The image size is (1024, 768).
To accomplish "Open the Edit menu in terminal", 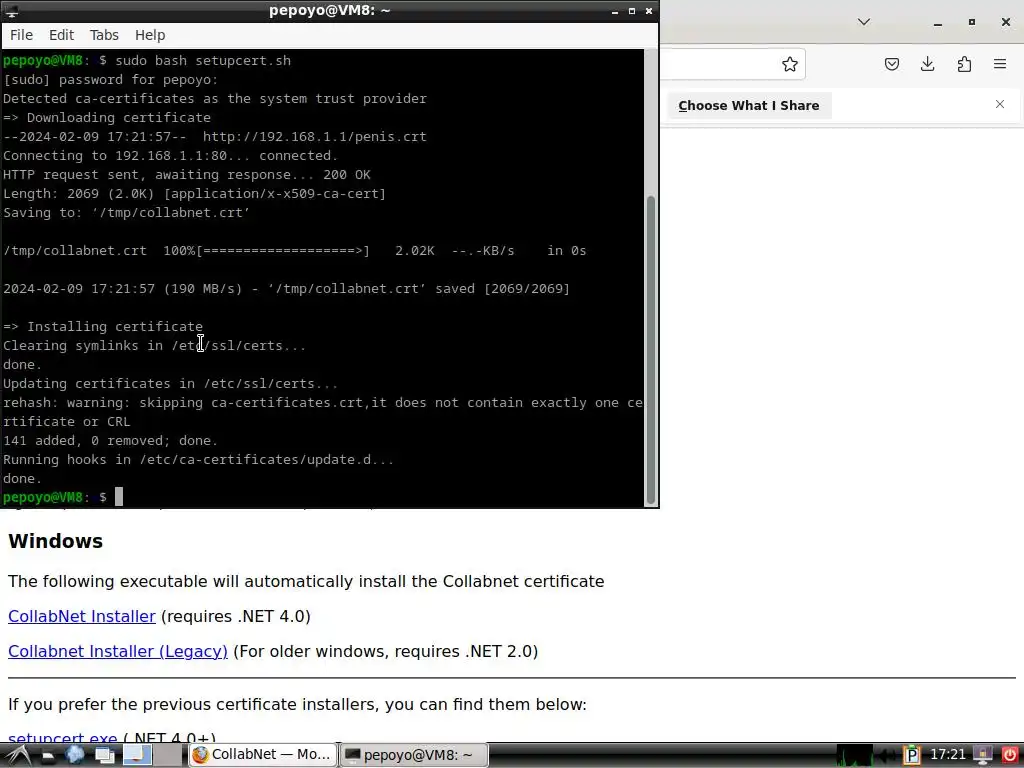I will click(61, 35).
